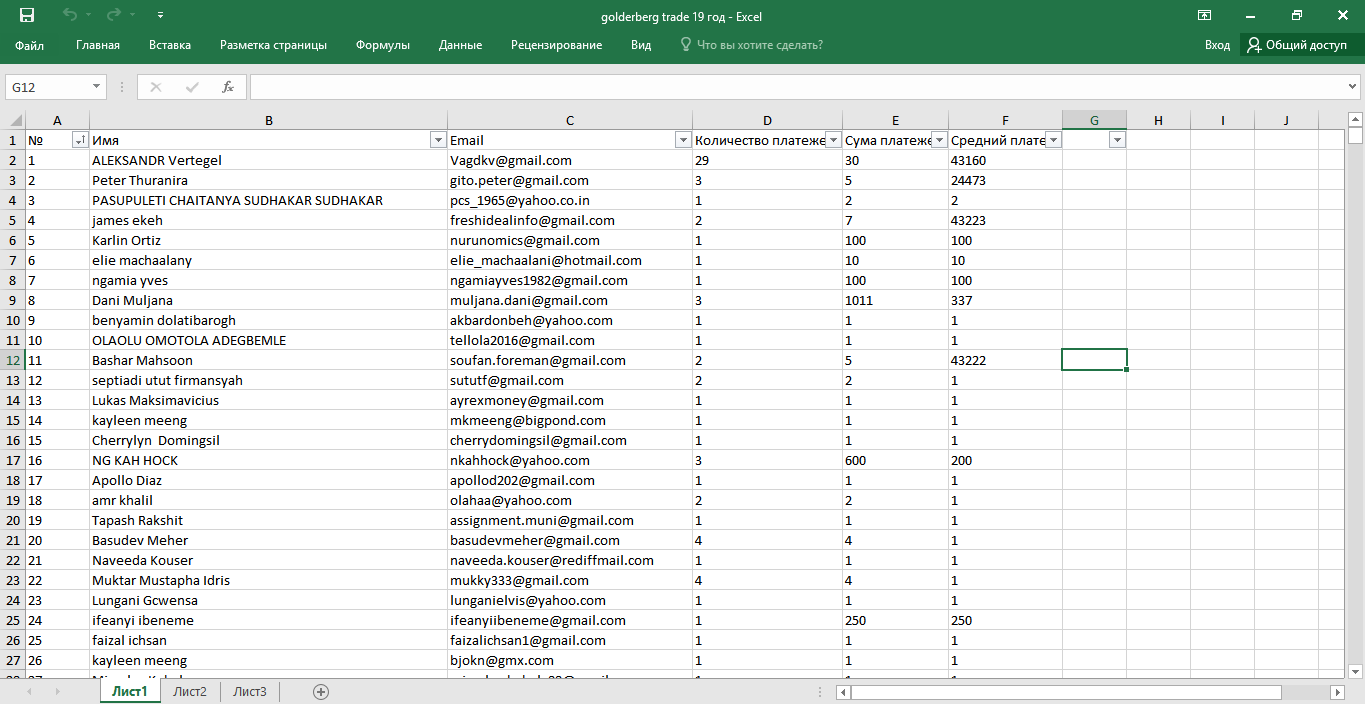Click the Ribbon Display Options icon
The image size is (1365, 704).
(x=1204, y=16)
